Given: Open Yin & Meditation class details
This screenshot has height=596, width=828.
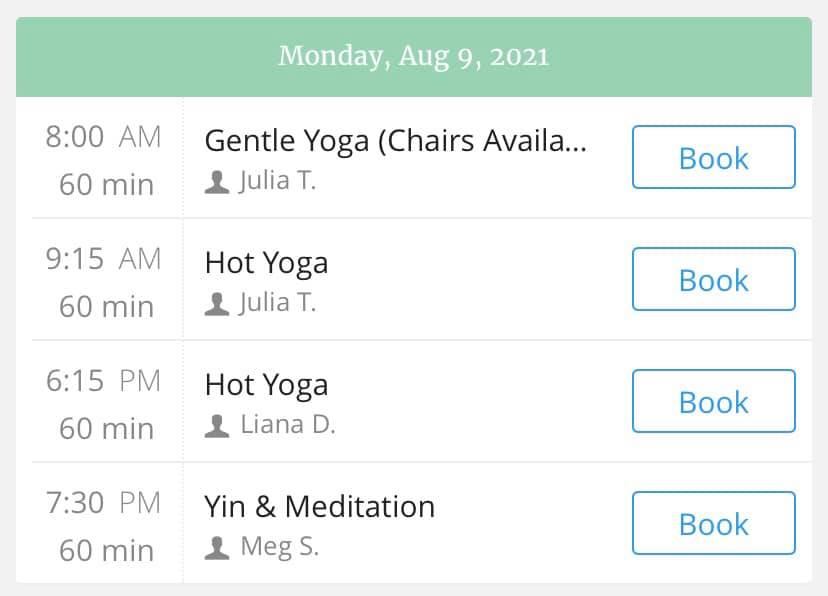Looking at the screenshot, I should click(319, 507).
